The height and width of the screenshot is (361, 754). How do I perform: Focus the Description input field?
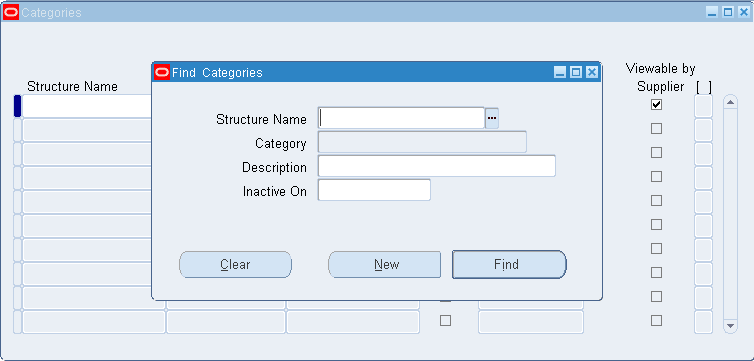437,166
